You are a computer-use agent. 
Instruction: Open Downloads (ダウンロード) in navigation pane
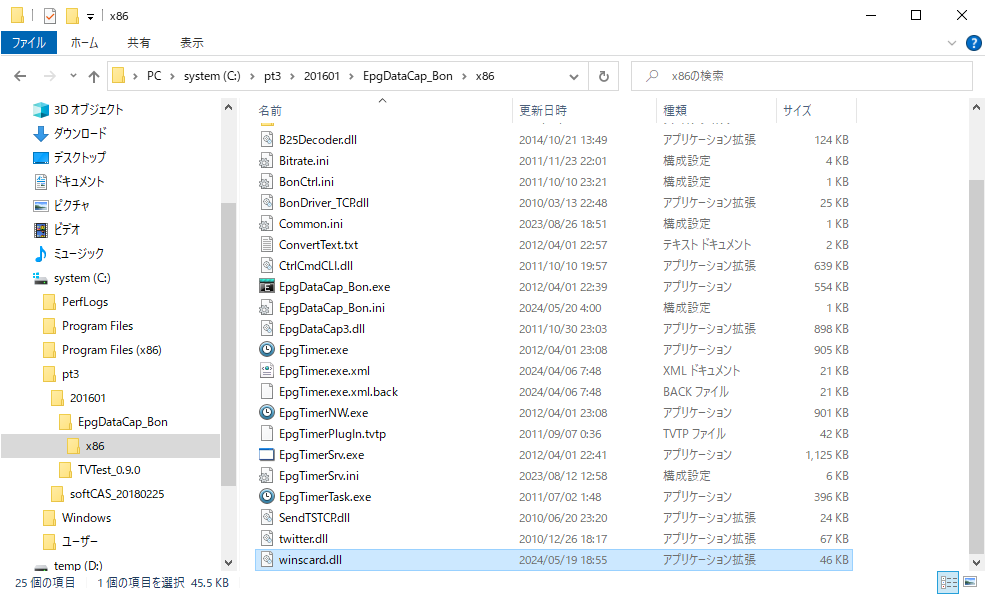[70, 133]
